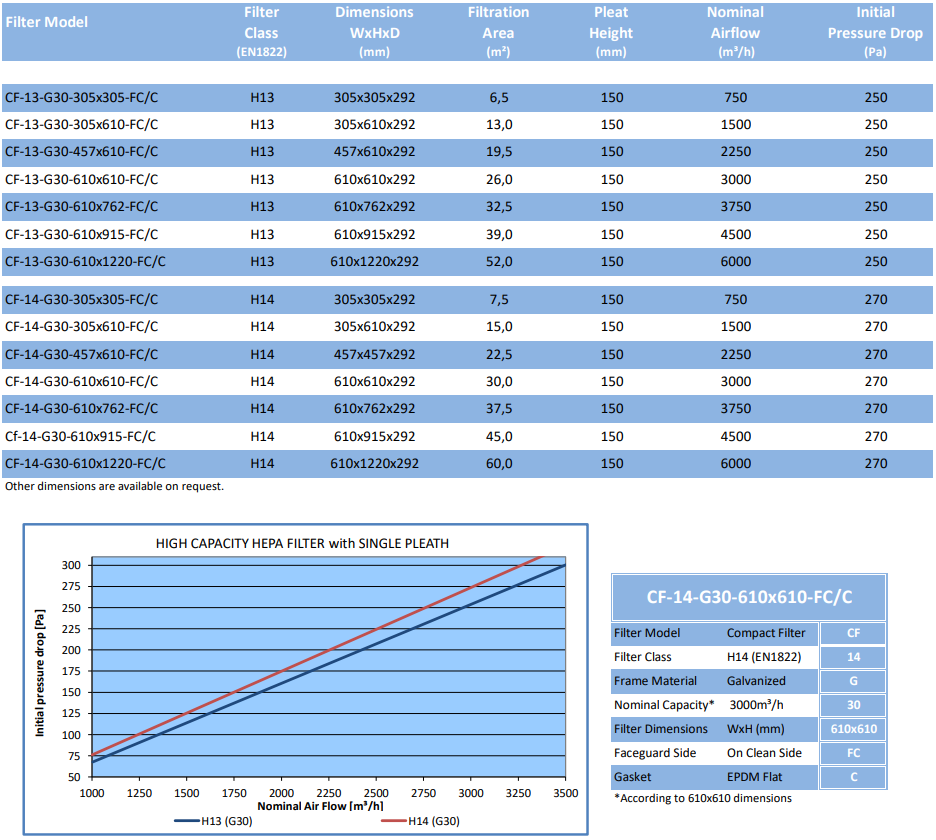The image size is (936, 840).
Task: Select the 13,0 filtration area value
Action: (x=499, y=125)
